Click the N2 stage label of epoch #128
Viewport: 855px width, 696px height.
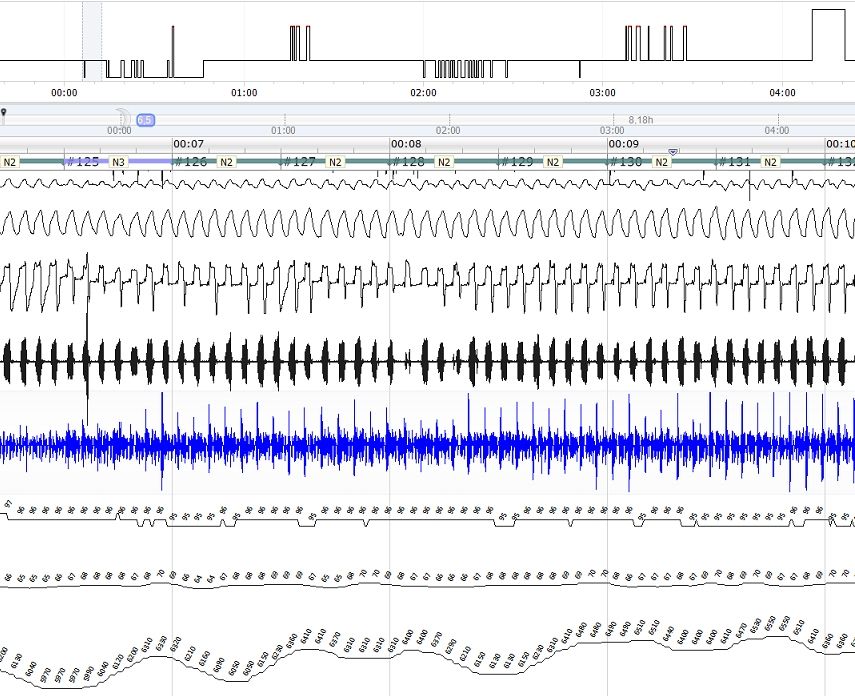click(x=444, y=162)
